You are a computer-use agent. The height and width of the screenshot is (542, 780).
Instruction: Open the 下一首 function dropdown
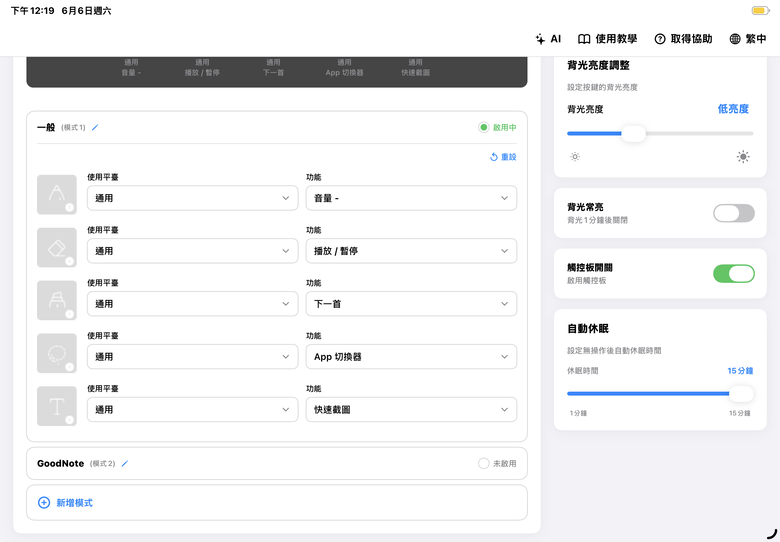coord(411,304)
